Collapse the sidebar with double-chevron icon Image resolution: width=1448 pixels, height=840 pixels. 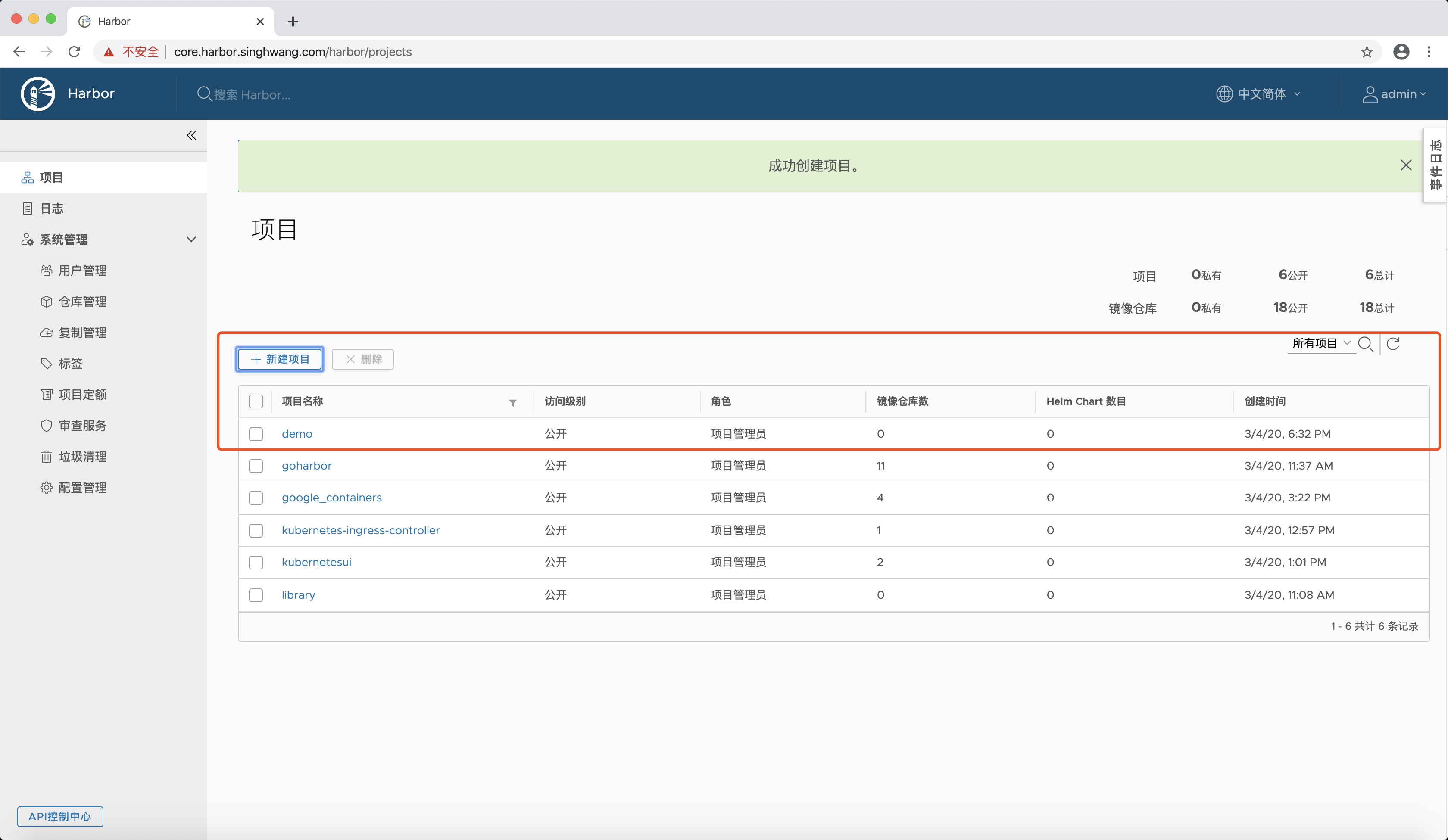pos(191,136)
